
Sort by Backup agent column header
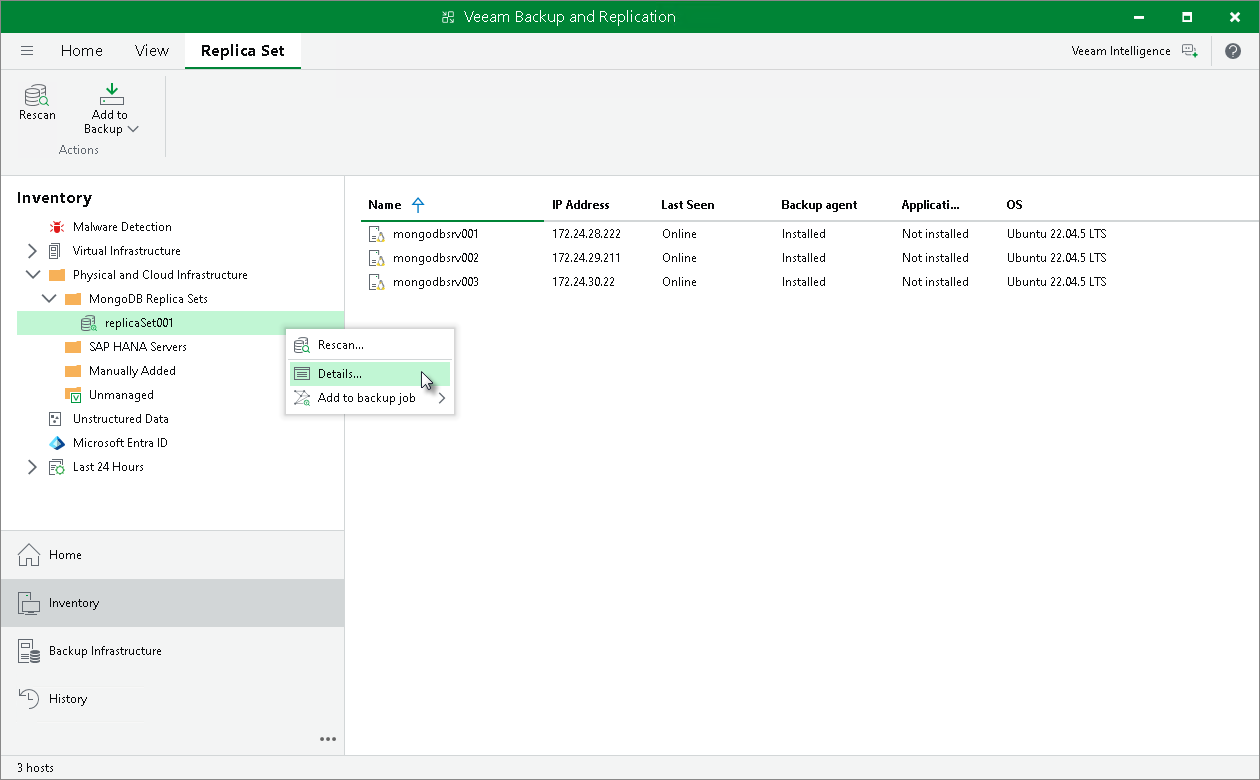pos(819,205)
